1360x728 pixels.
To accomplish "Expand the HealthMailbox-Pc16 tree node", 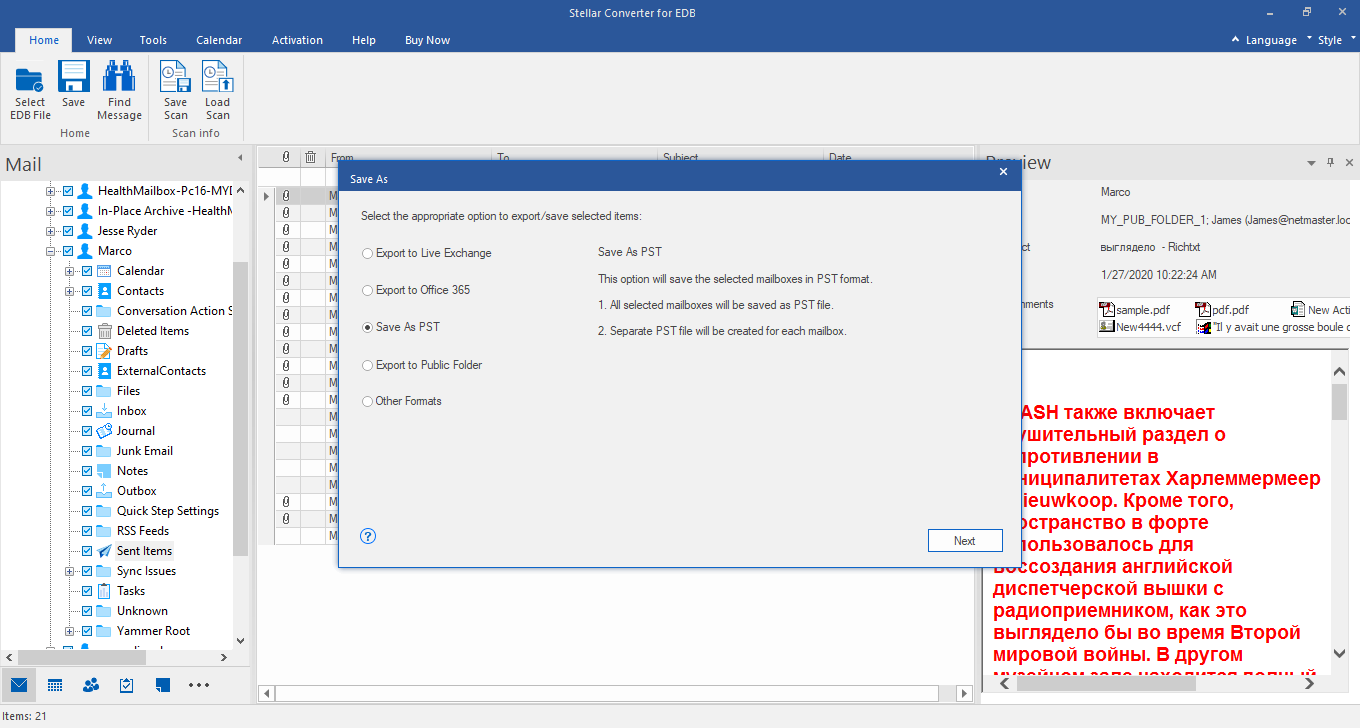I will click(x=50, y=191).
